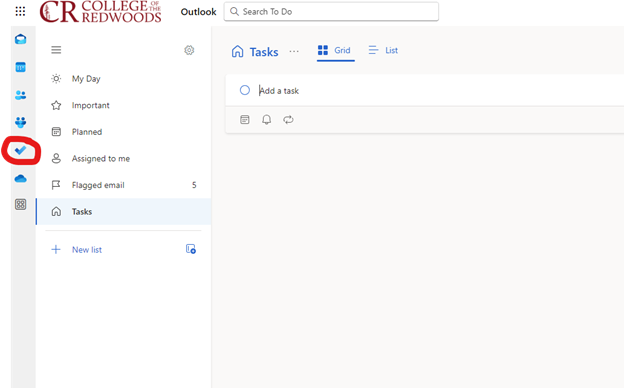Click the Tasks heading title

264,52
